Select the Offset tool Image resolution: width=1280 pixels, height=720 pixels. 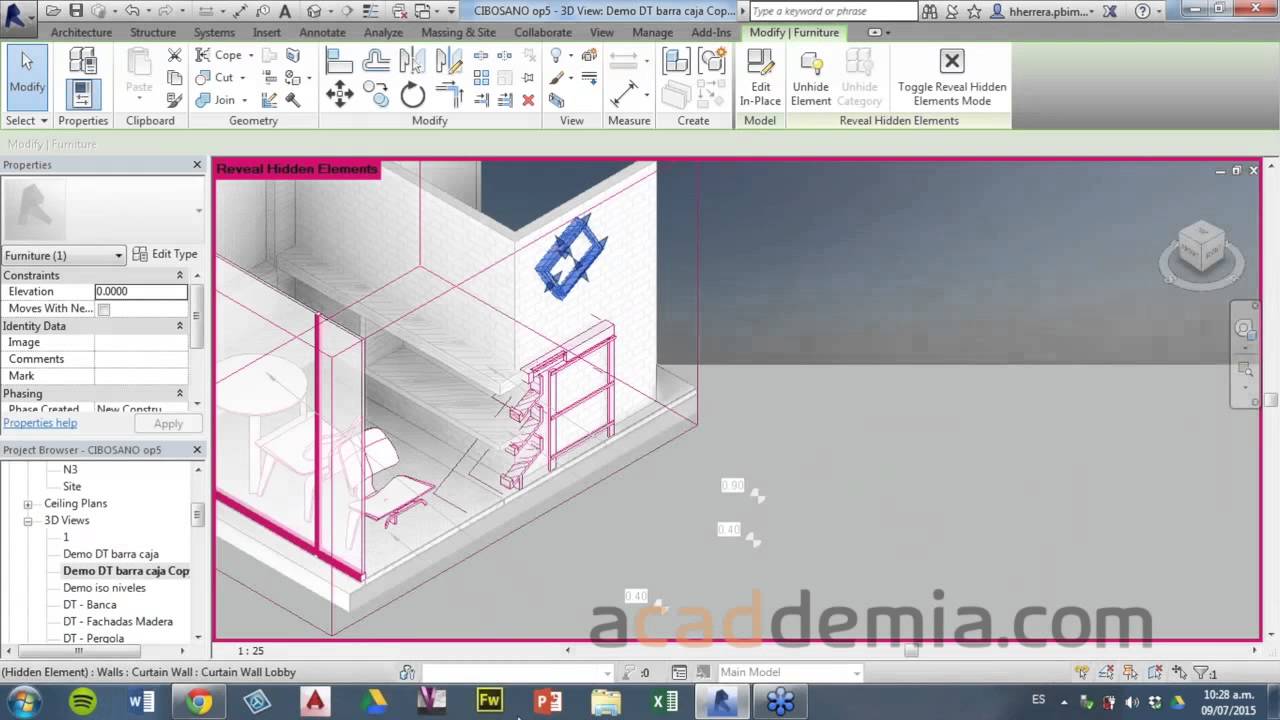pos(376,62)
